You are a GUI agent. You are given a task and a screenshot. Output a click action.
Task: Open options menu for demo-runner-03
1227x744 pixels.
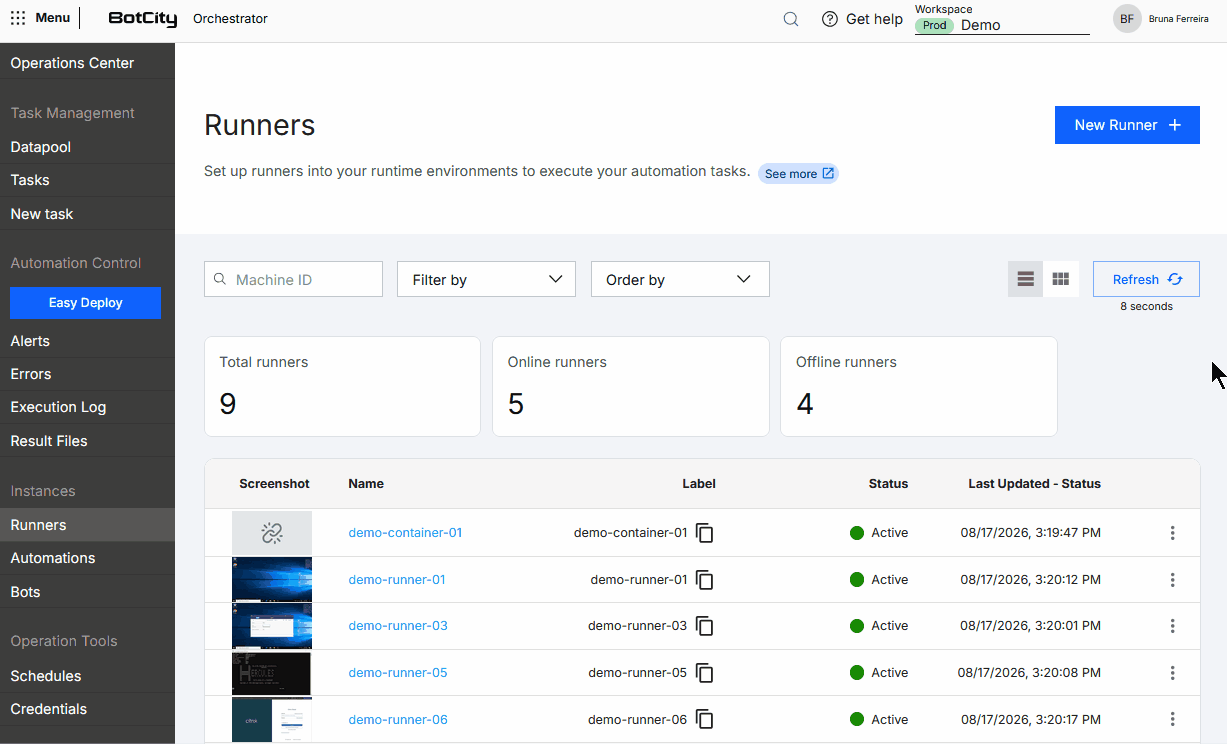click(1173, 626)
